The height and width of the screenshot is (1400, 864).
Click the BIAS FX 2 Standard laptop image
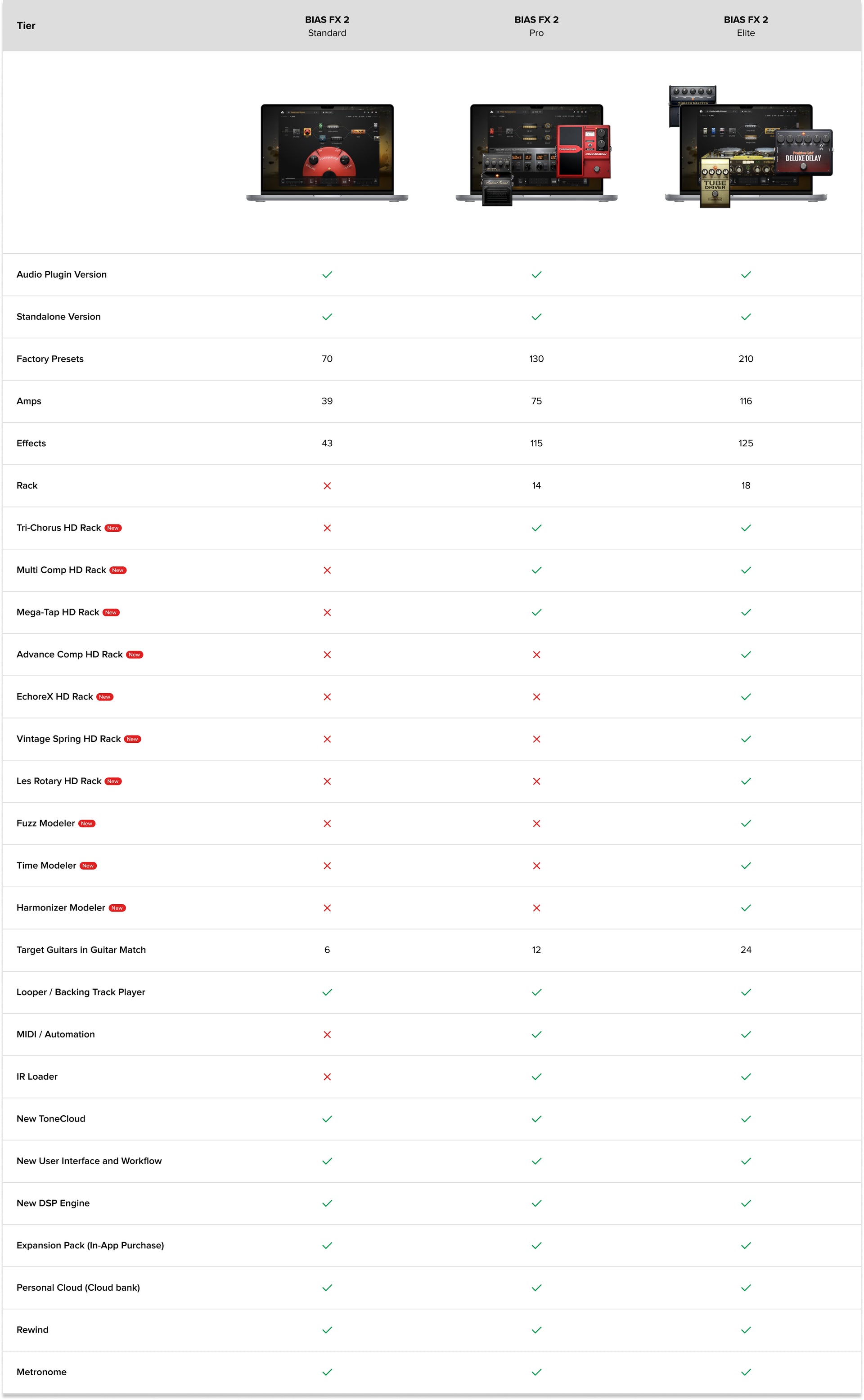pyautogui.click(x=327, y=153)
